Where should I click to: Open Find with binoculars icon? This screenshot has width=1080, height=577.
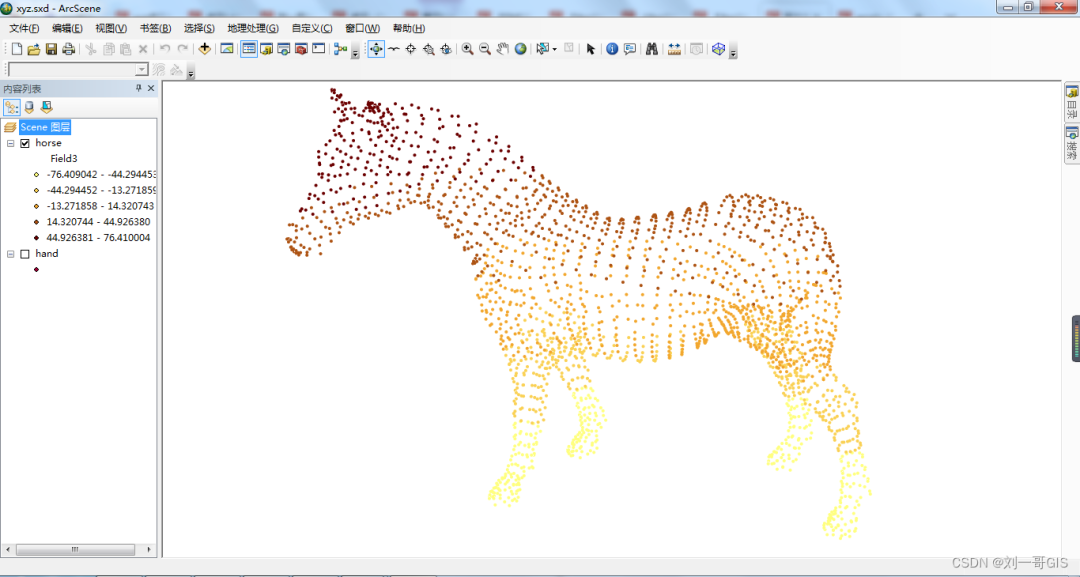click(652, 49)
